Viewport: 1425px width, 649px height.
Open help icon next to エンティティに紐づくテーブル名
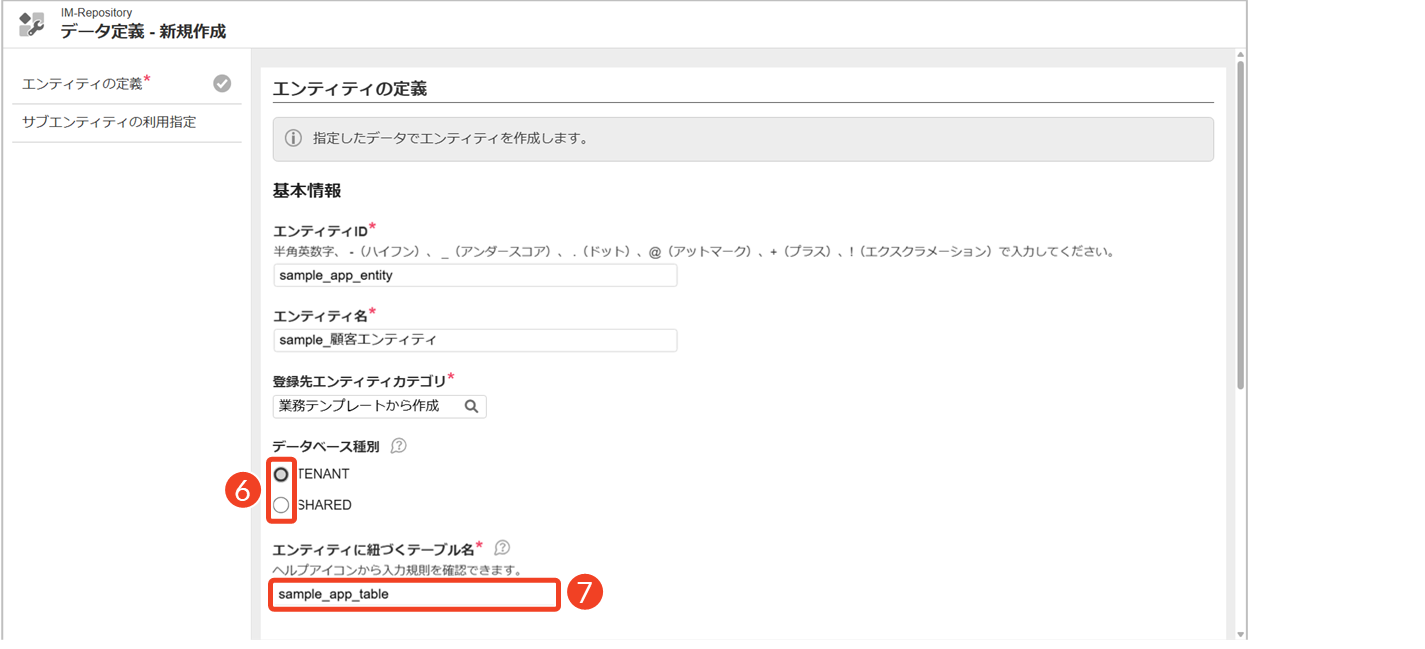(x=503, y=548)
